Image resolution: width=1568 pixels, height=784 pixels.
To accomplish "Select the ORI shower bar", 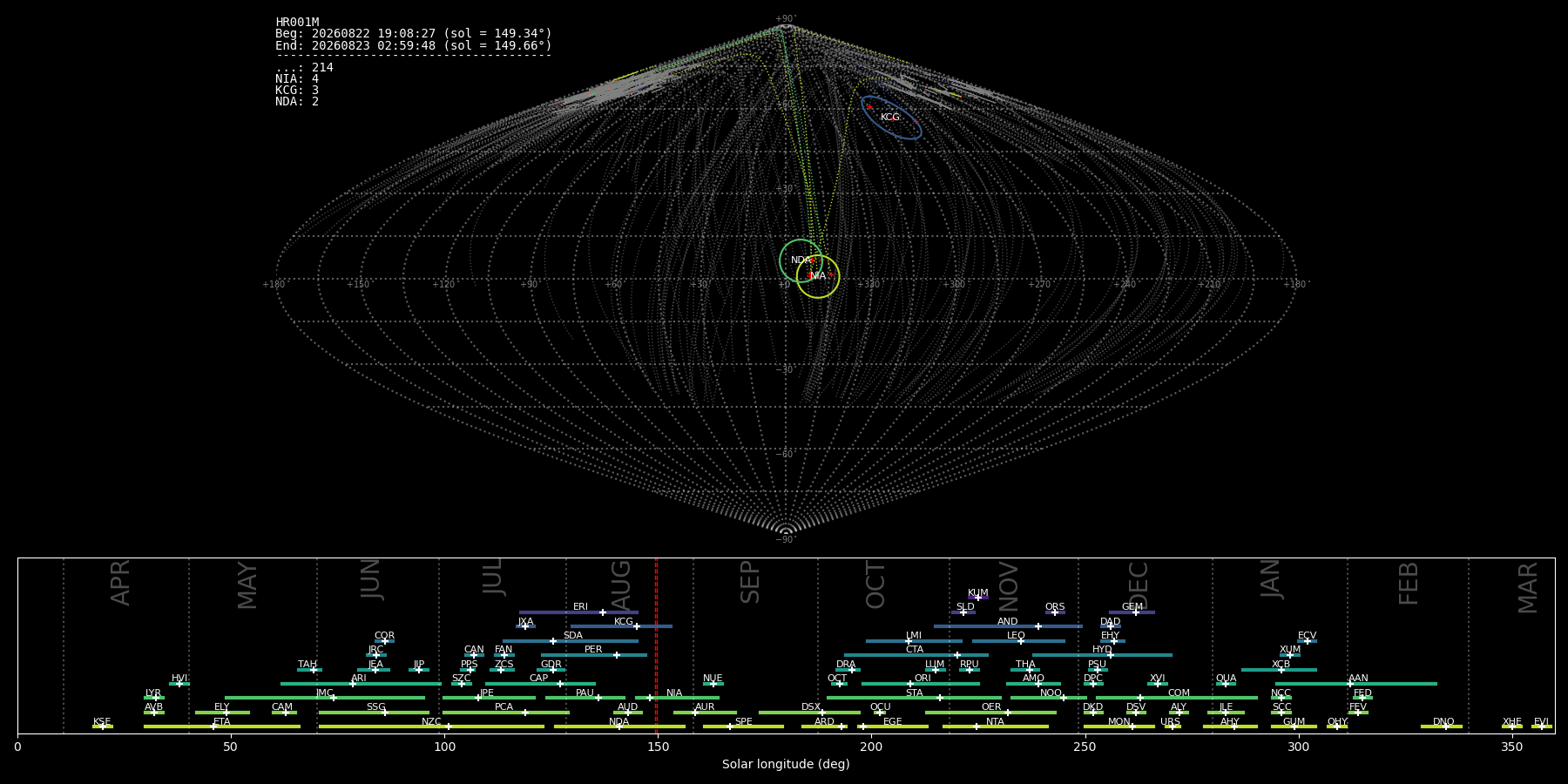I will [x=921, y=684].
